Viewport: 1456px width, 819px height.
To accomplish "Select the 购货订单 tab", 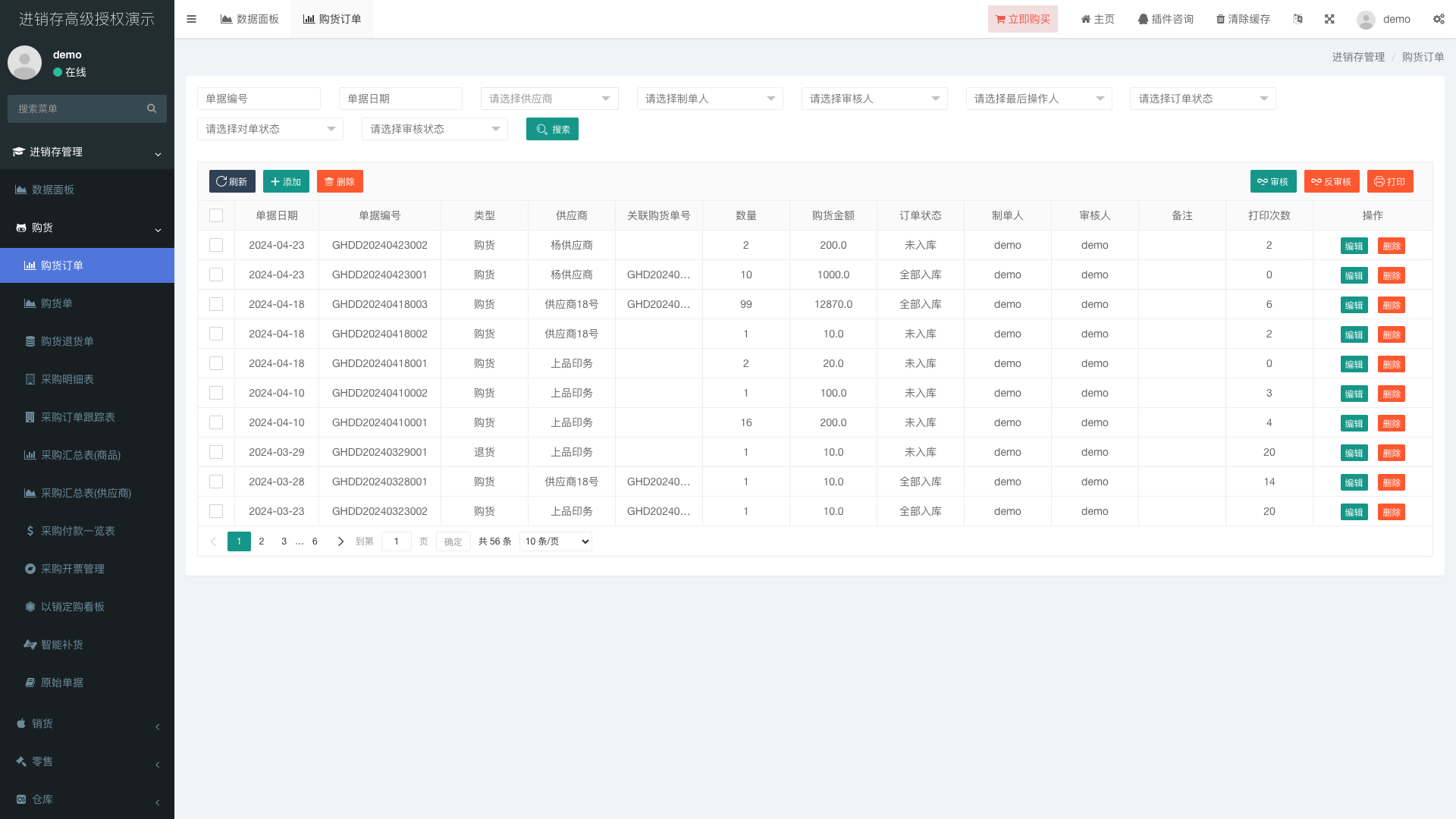I will (332, 19).
